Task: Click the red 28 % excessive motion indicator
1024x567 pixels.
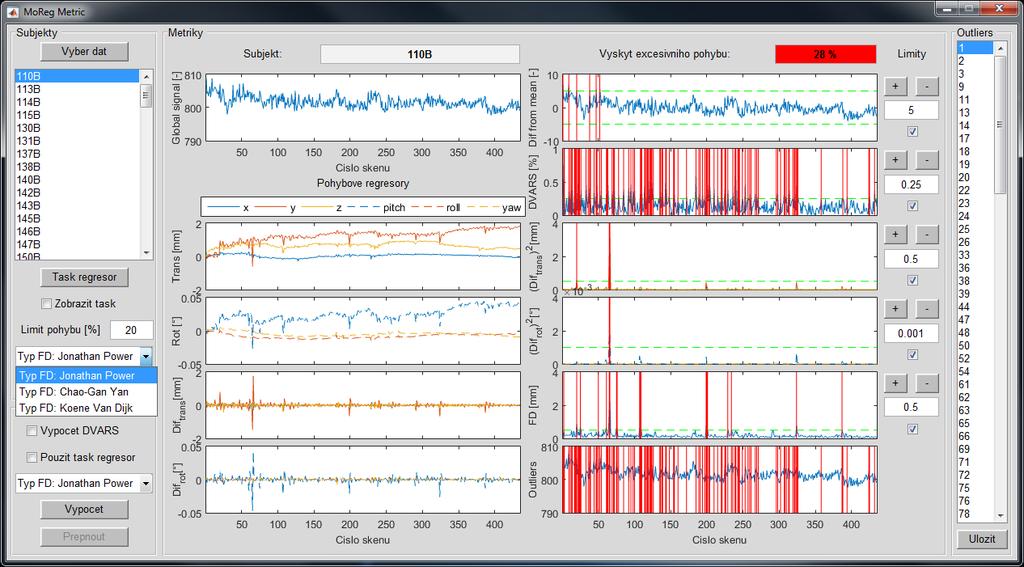Action: 825,54
